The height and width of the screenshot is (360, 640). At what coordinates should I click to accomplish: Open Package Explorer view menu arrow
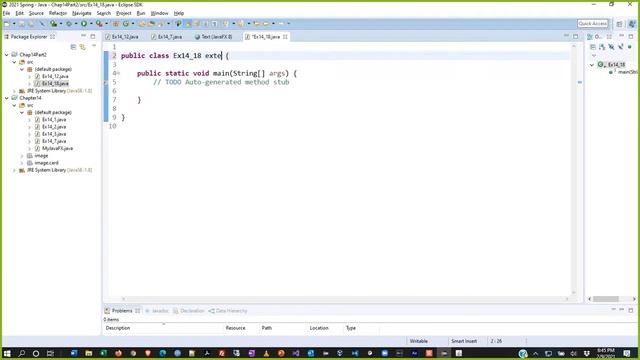point(94,47)
